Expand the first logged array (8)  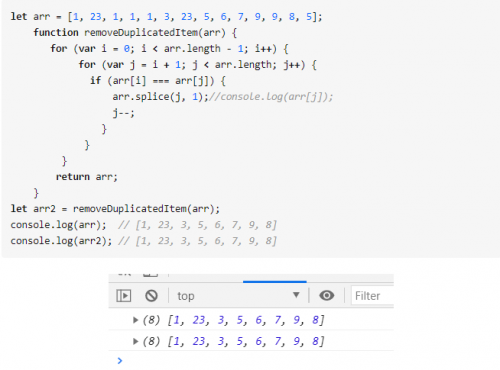(135, 320)
